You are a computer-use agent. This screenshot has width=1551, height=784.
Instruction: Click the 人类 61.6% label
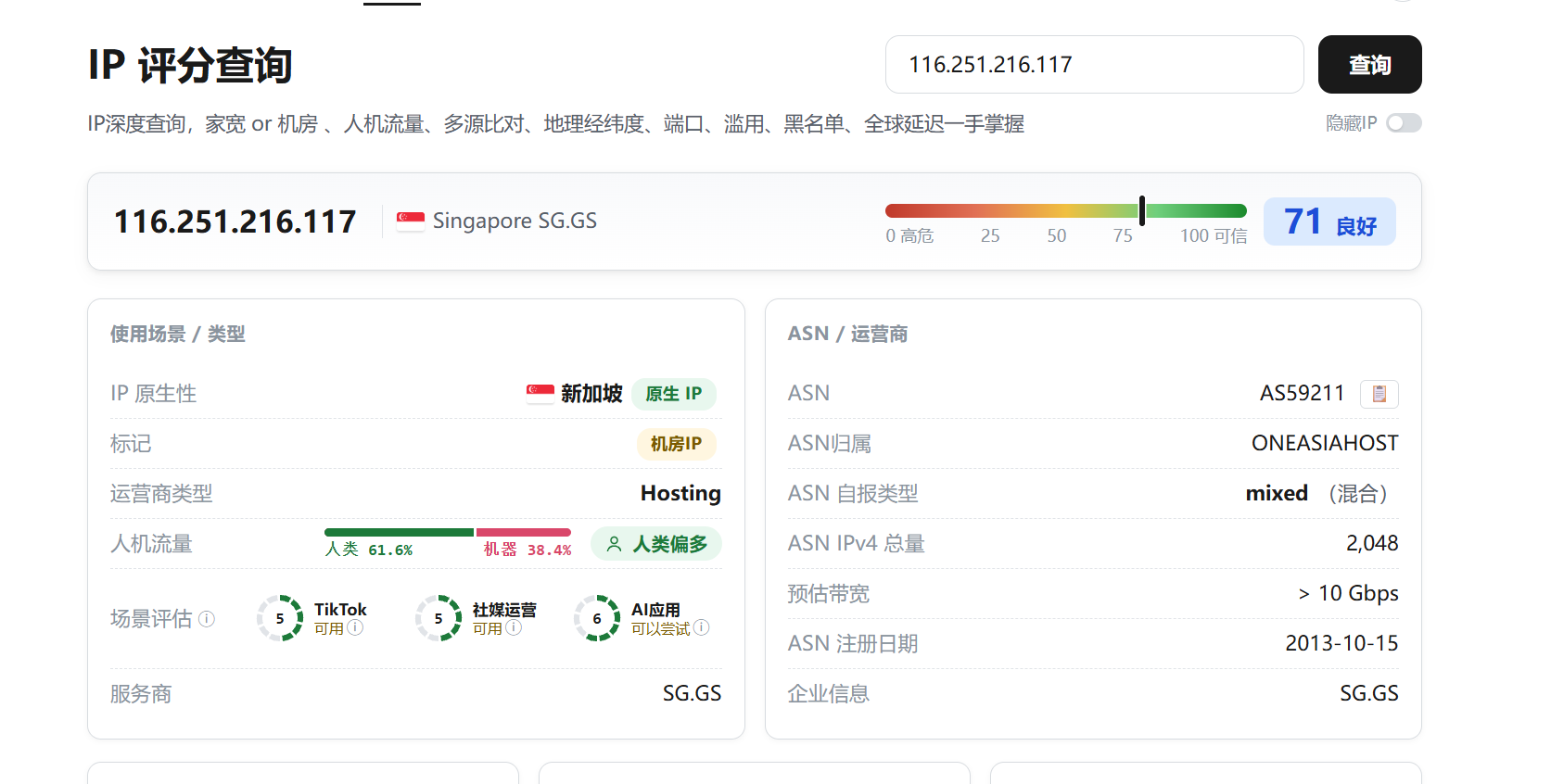click(369, 550)
